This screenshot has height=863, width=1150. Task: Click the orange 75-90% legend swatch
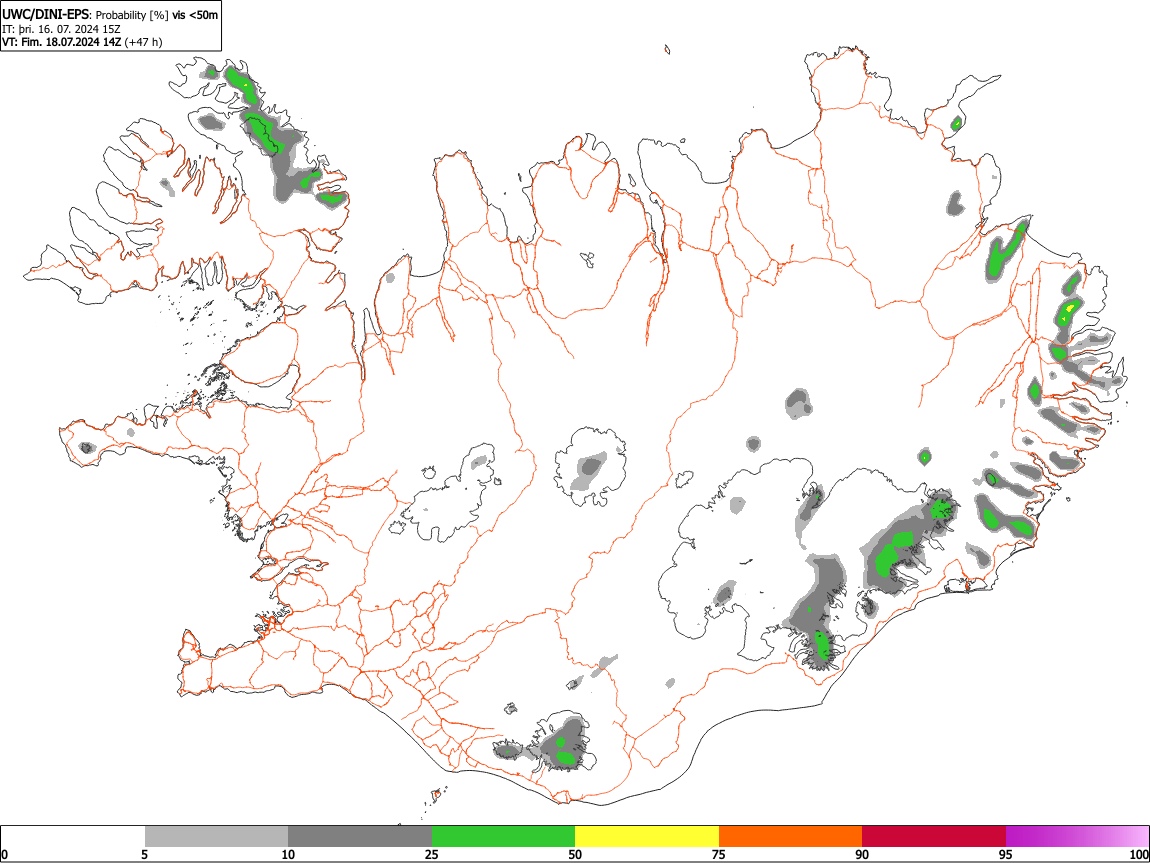click(790, 837)
